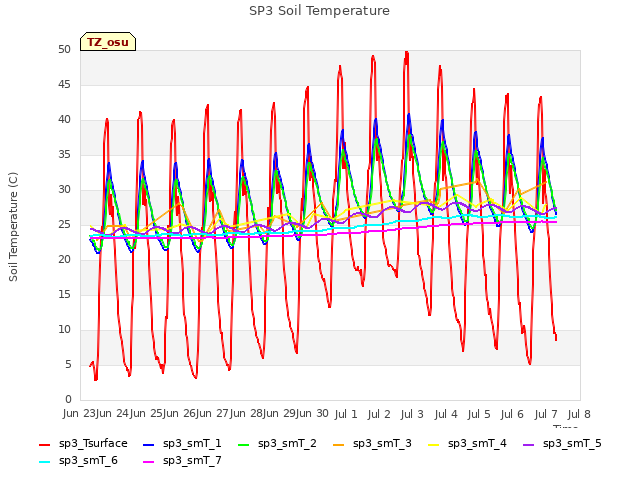The image size is (640, 480).
Task: Select the sp3_smT_1 legend label
Action: click(x=192, y=444)
